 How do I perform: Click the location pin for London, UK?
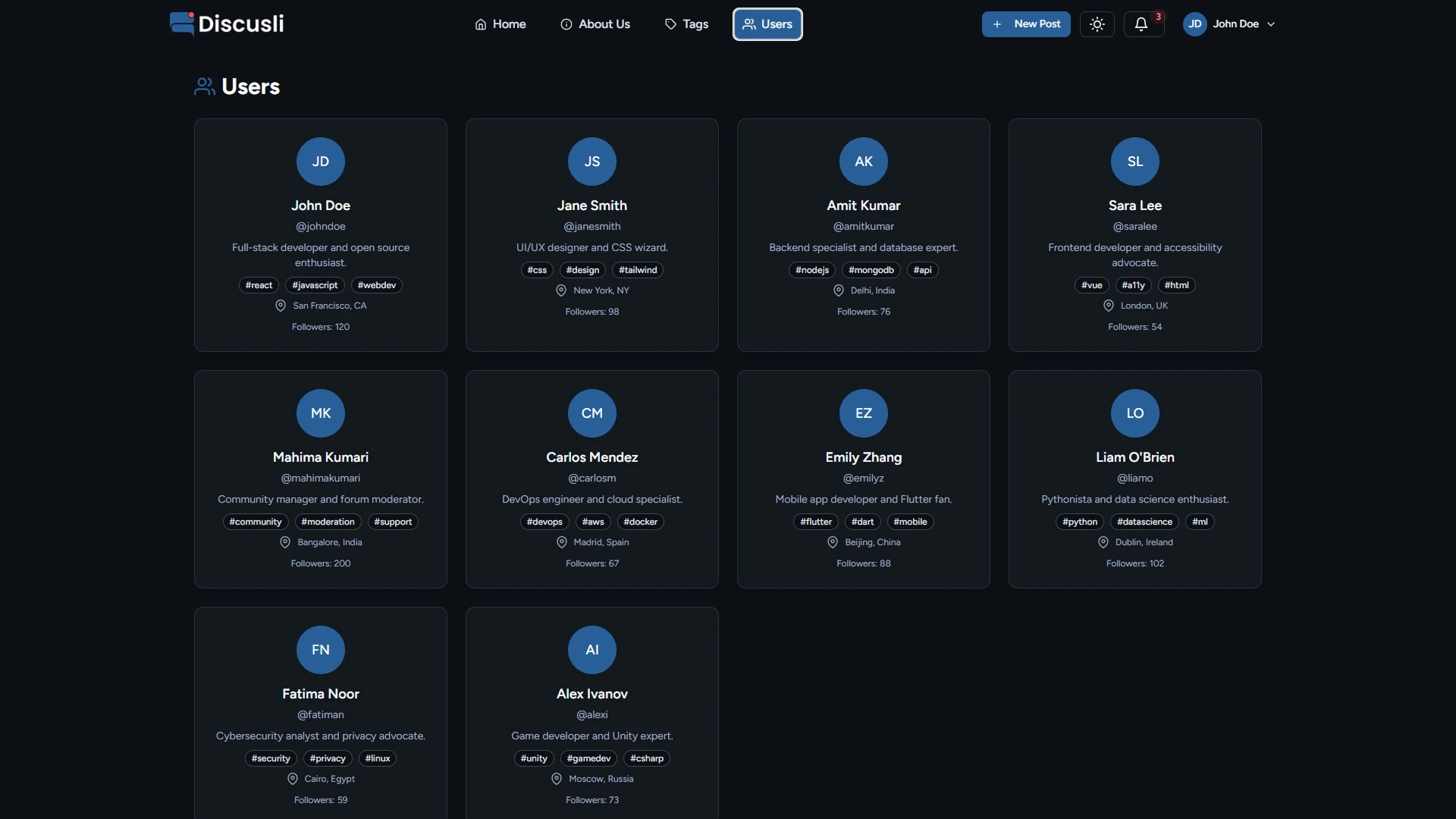pyautogui.click(x=1109, y=306)
